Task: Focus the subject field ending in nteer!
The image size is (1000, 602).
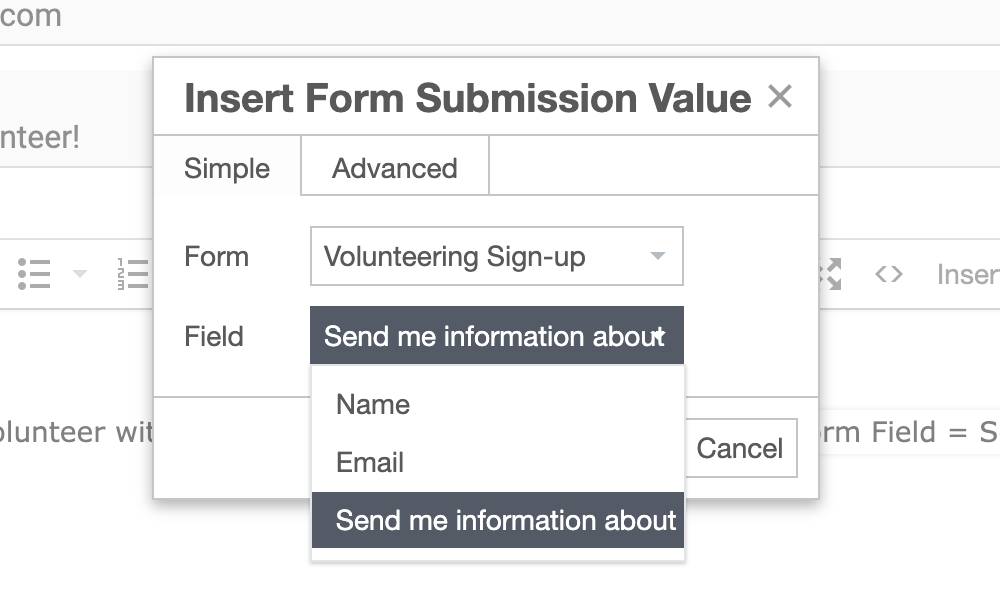Action: [40, 137]
